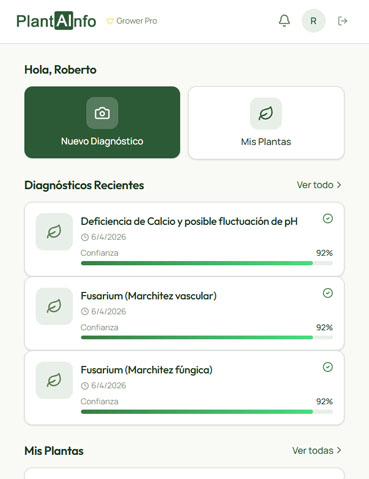This screenshot has height=479, width=369.
Task: Open the Mis Plantas card button
Action: 266,123
